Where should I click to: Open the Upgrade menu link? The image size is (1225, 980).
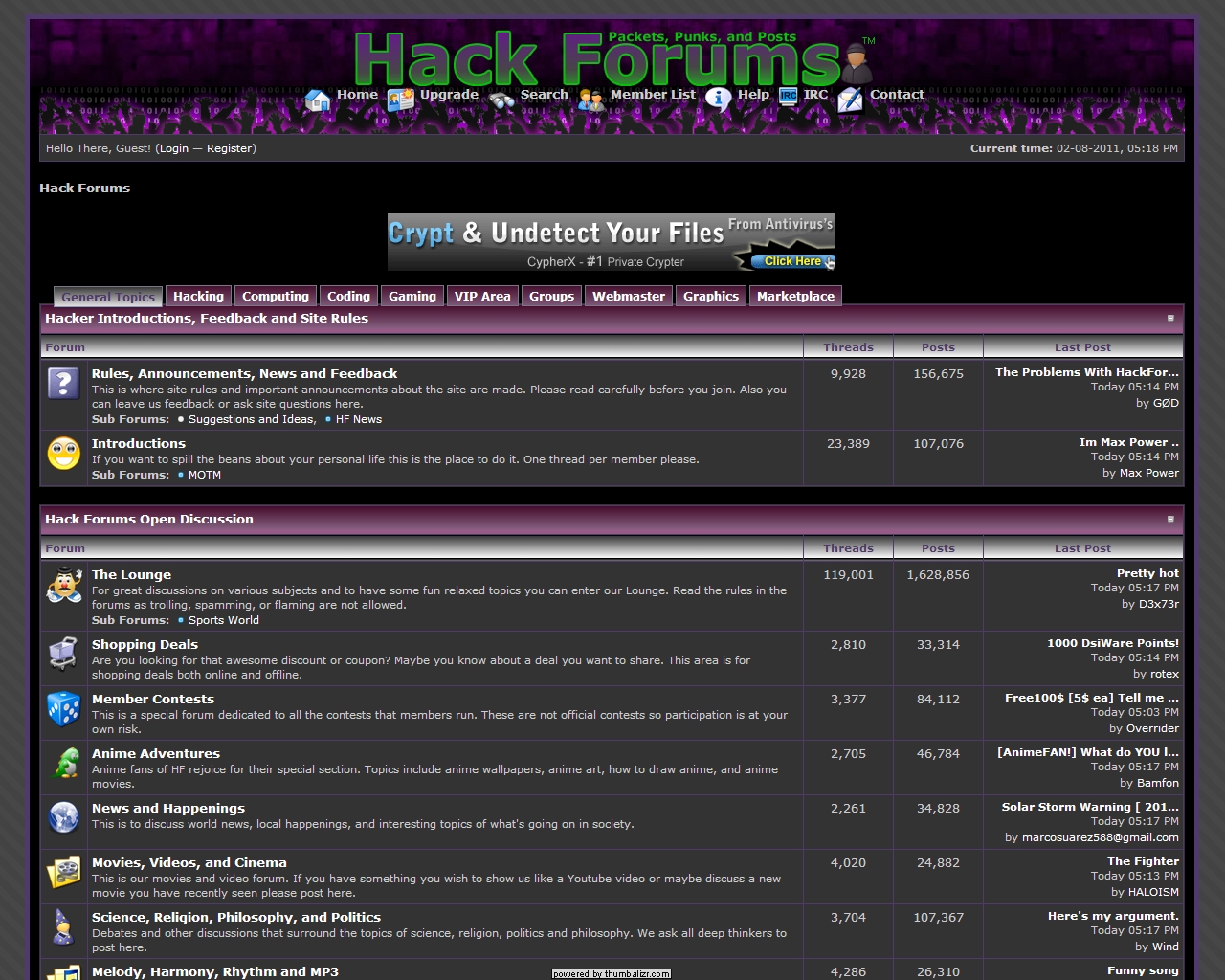pos(449,94)
